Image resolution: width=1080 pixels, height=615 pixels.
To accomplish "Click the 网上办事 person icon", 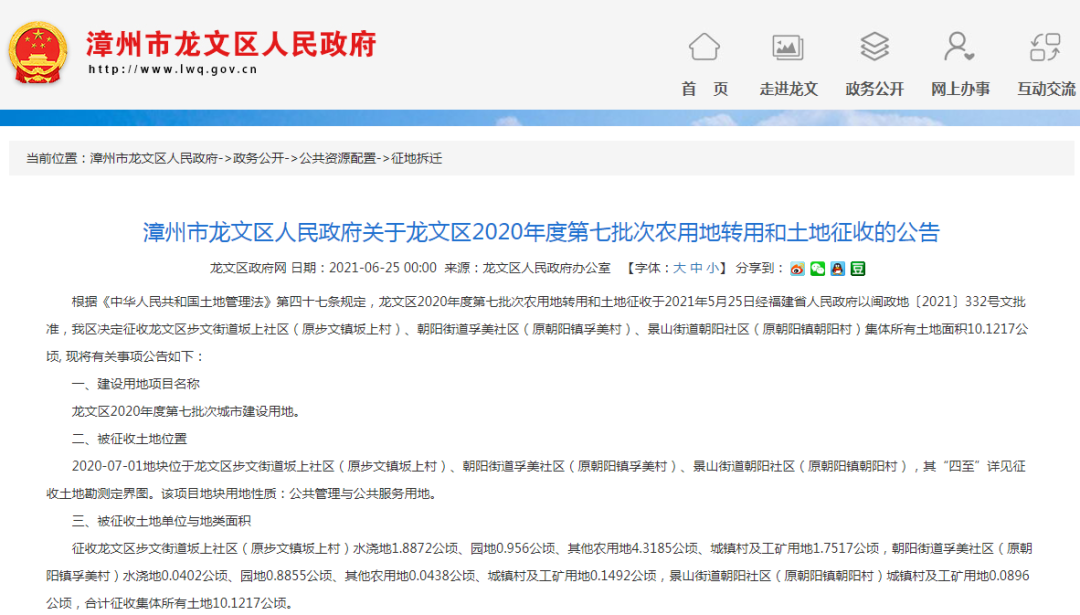I will pos(959,47).
